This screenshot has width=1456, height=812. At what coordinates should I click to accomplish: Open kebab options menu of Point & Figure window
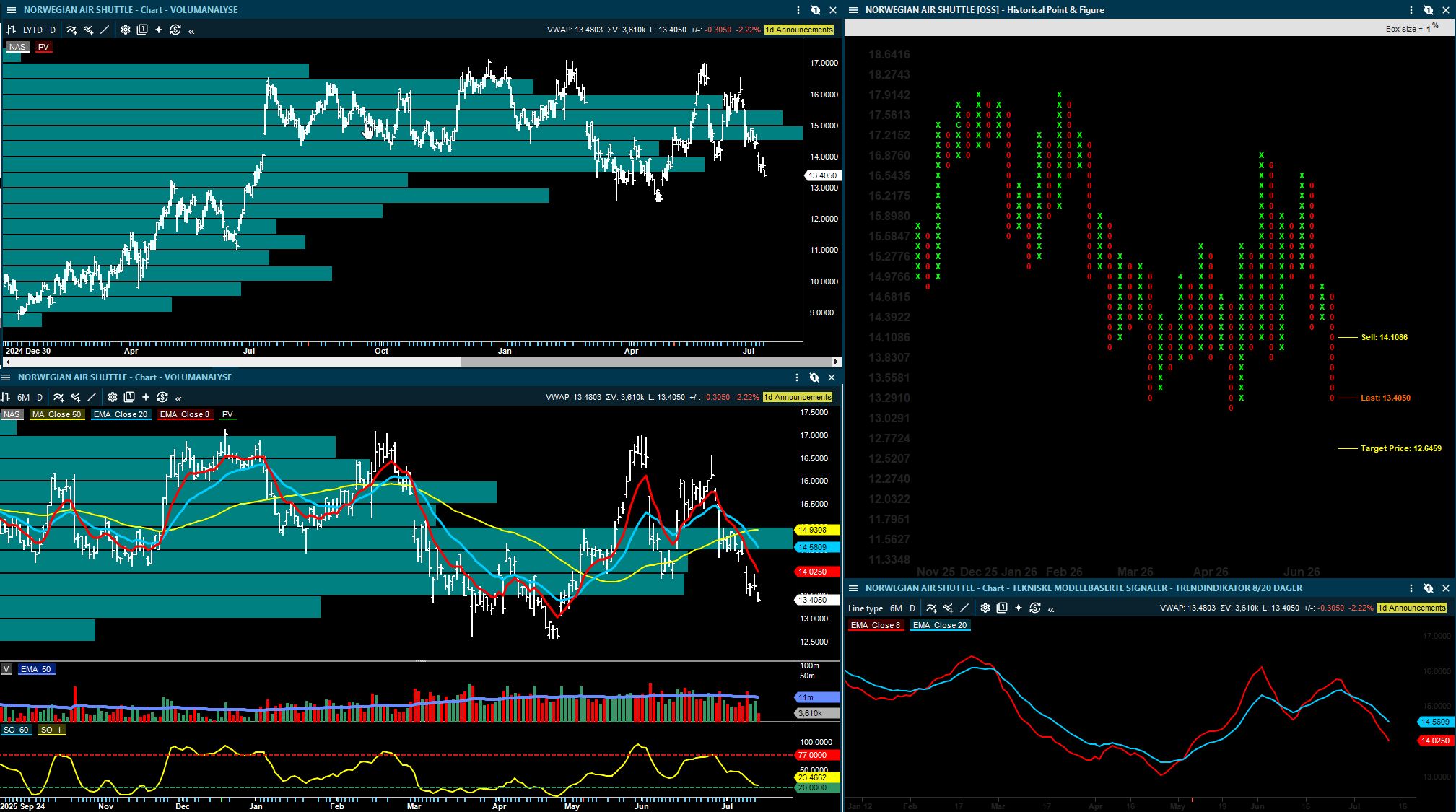(1411, 10)
